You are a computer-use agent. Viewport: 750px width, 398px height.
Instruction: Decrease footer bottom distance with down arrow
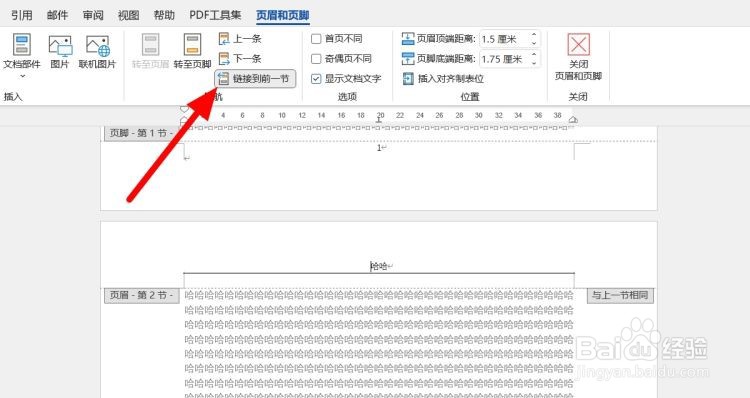click(x=534, y=63)
